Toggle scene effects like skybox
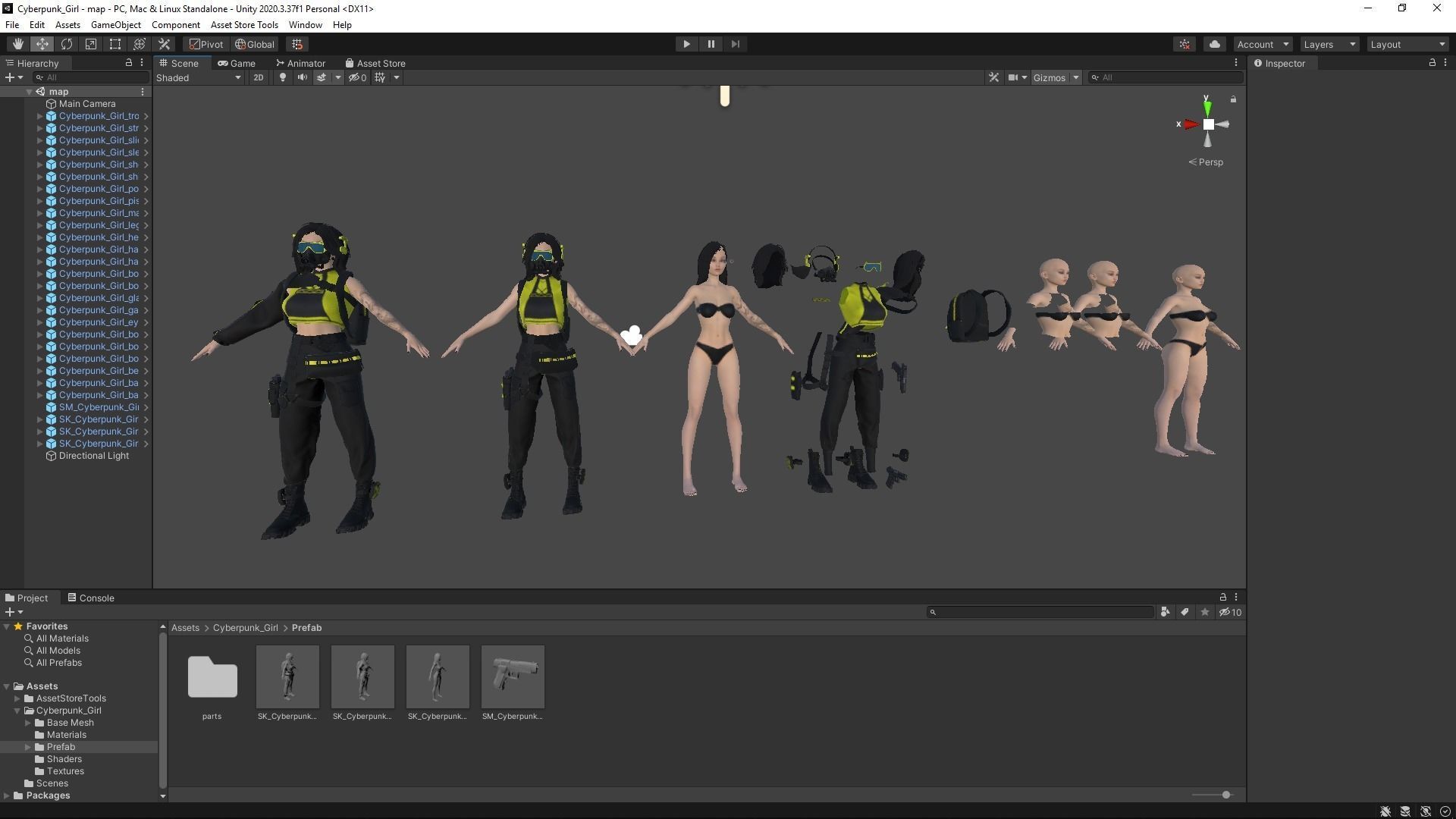The width and height of the screenshot is (1456, 819). pyautogui.click(x=322, y=77)
